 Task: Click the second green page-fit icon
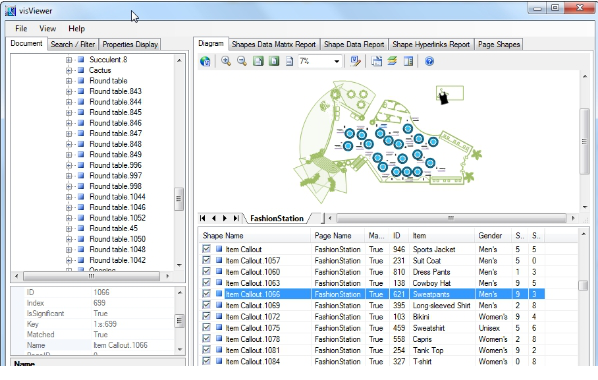274,61
